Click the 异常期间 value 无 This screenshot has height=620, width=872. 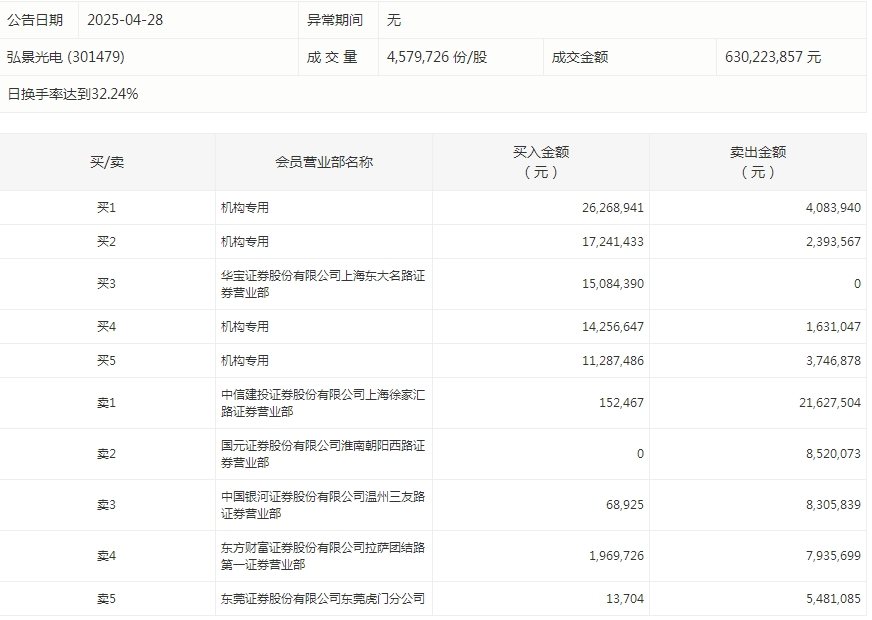pos(394,20)
